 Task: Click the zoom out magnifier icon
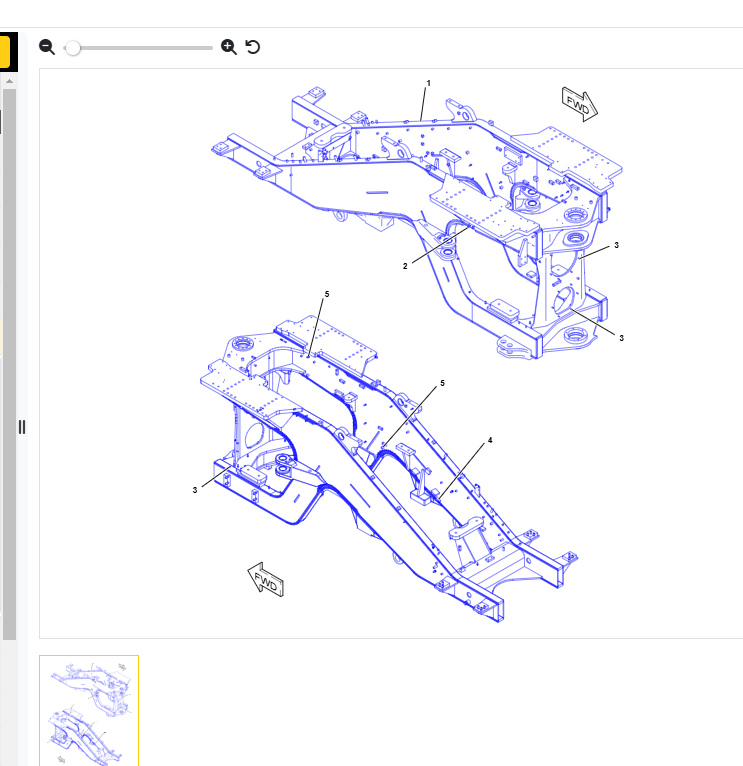(x=46, y=47)
